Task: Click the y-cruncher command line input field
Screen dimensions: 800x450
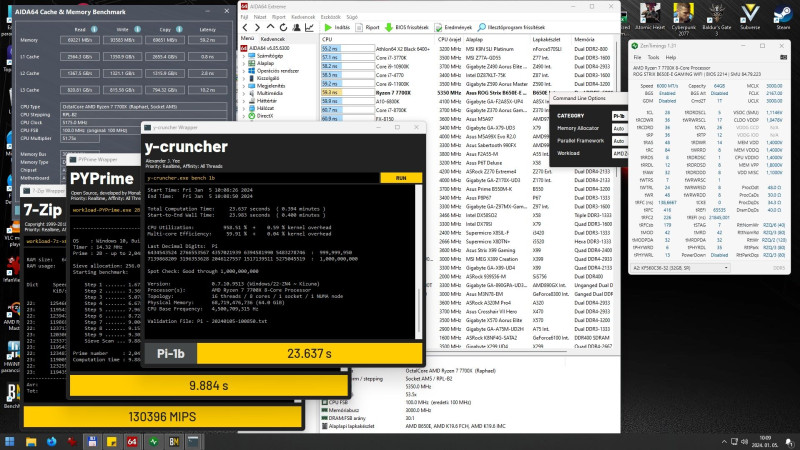Action: (x=262, y=178)
